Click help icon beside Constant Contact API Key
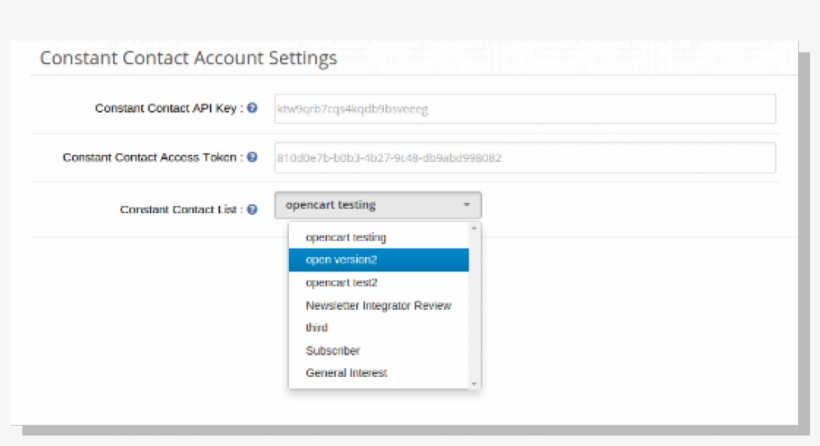The image size is (820, 446). click(x=252, y=108)
